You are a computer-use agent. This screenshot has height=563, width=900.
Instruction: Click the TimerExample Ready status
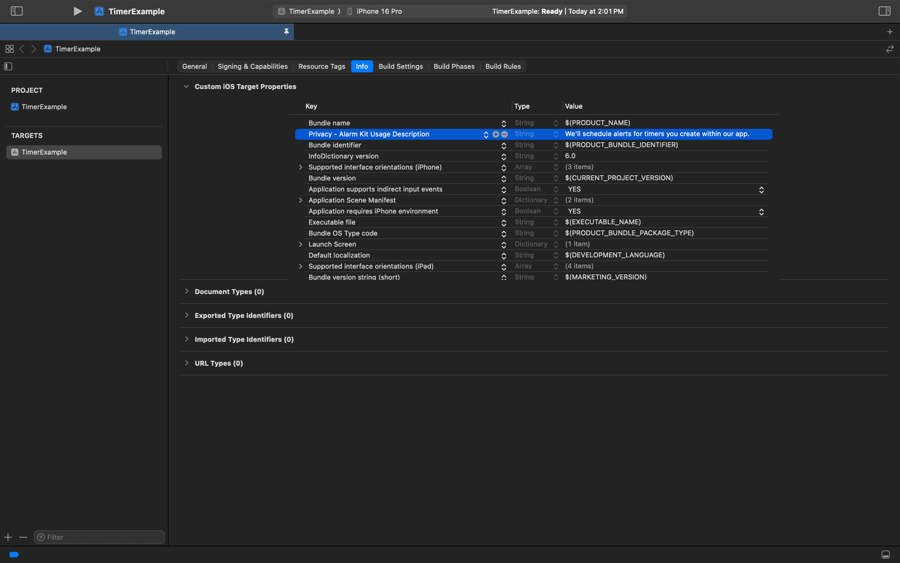pos(557,11)
